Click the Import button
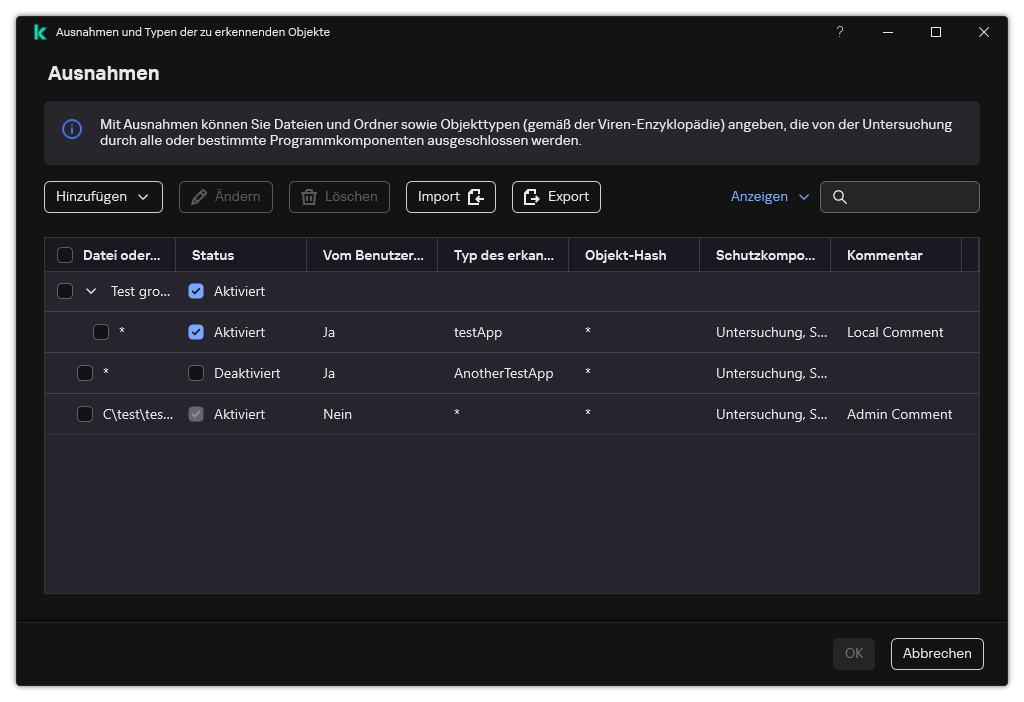 [451, 197]
